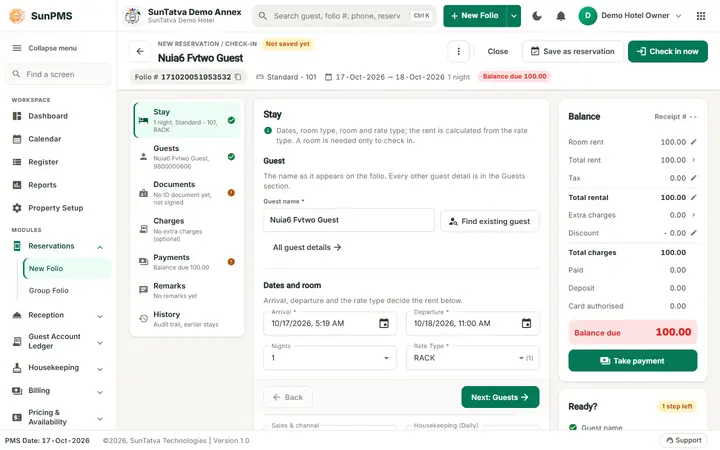The width and height of the screenshot is (720, 450).
Task: Open the New Folio split dropdown arrow
Action: click(514, 16)
